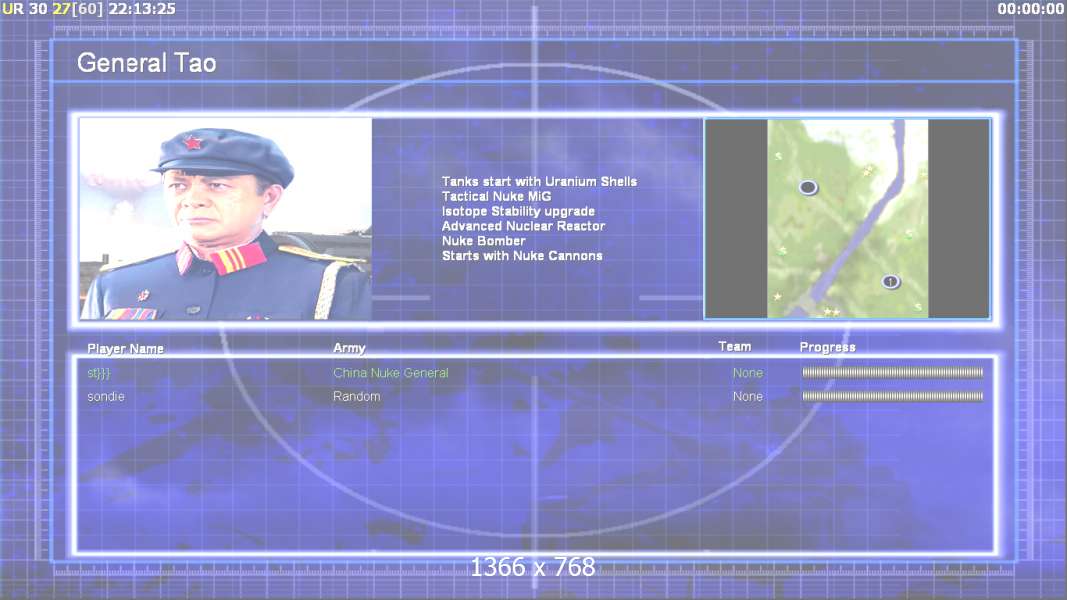1067x600 pixels.
Task: Click the Progress column header
Action: pyautogui.click(x=827, y=348)
